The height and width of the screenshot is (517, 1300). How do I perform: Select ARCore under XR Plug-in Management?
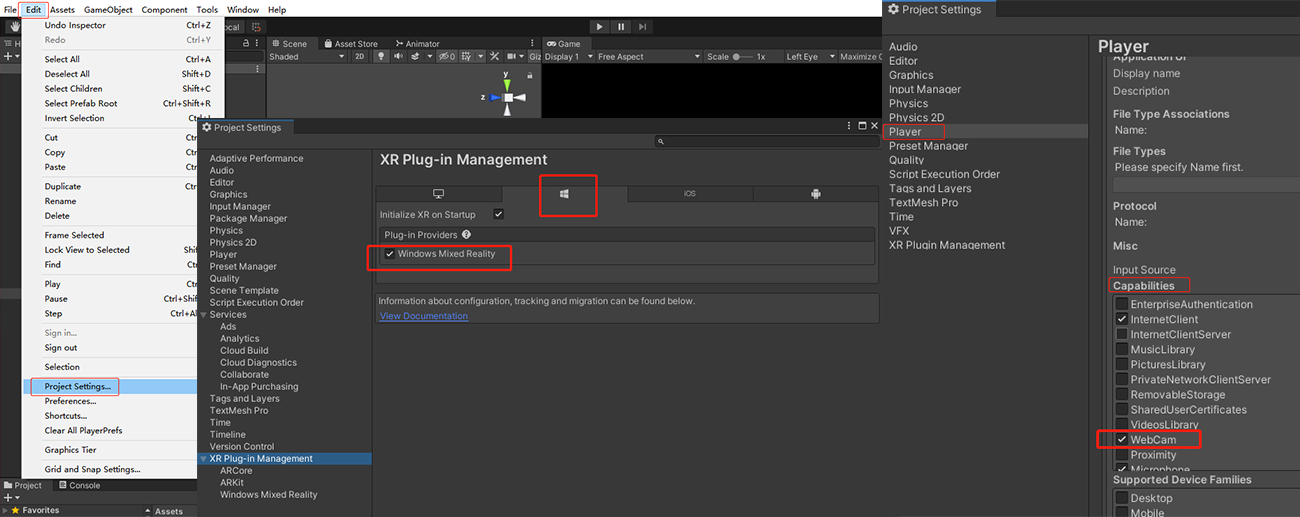236,471
